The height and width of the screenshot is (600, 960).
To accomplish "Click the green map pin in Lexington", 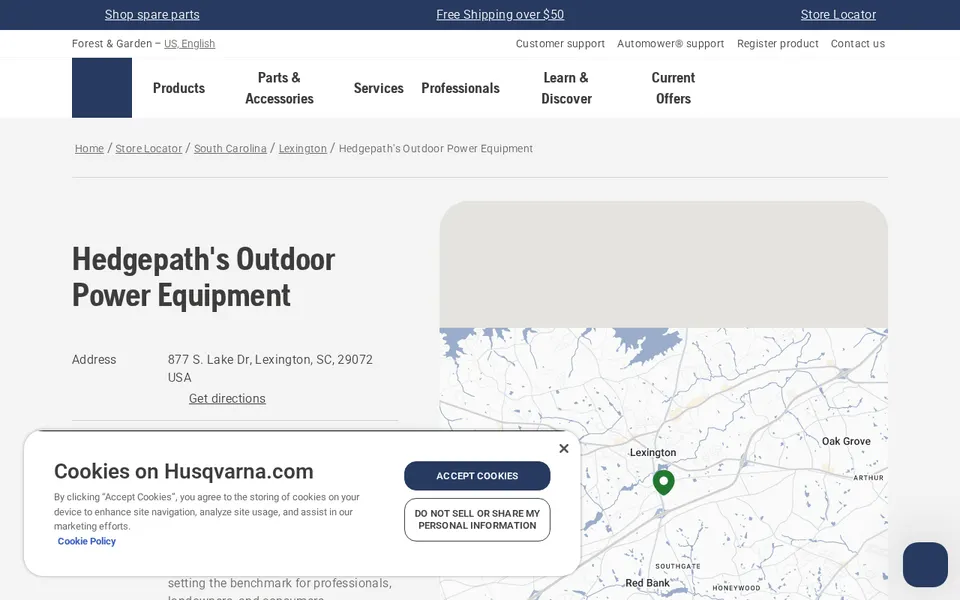I will [664, 482].
